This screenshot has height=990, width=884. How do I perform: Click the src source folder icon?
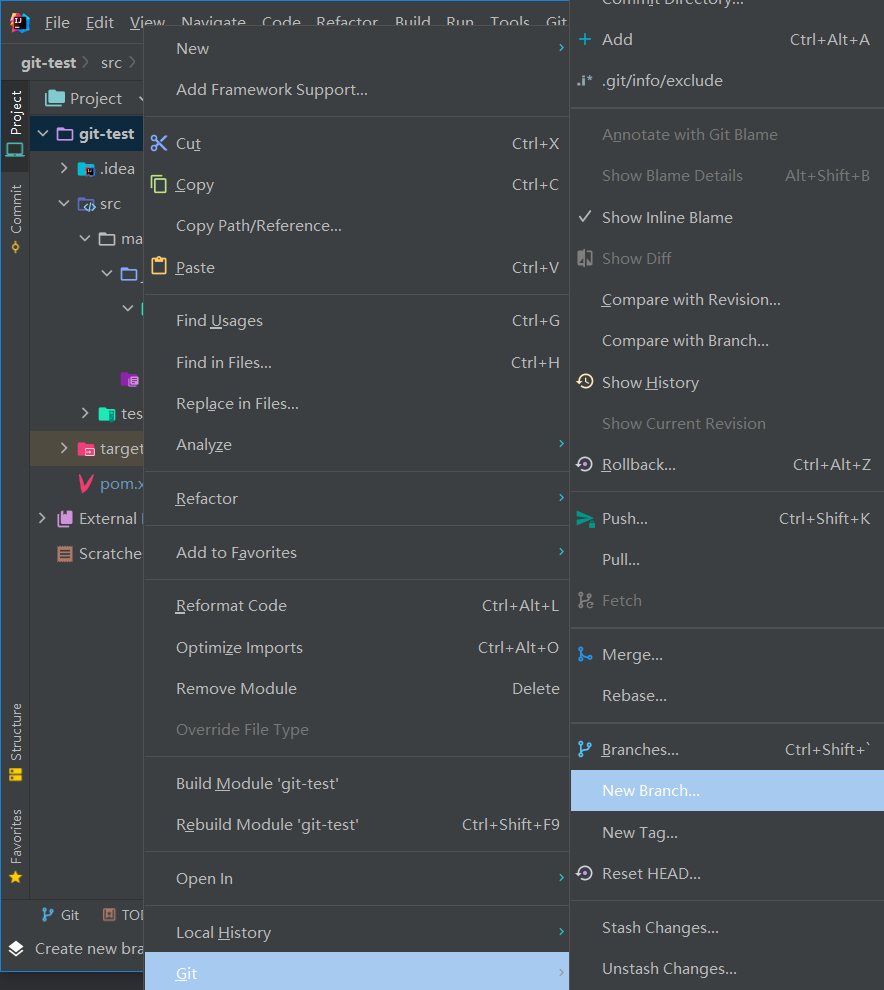86,204
